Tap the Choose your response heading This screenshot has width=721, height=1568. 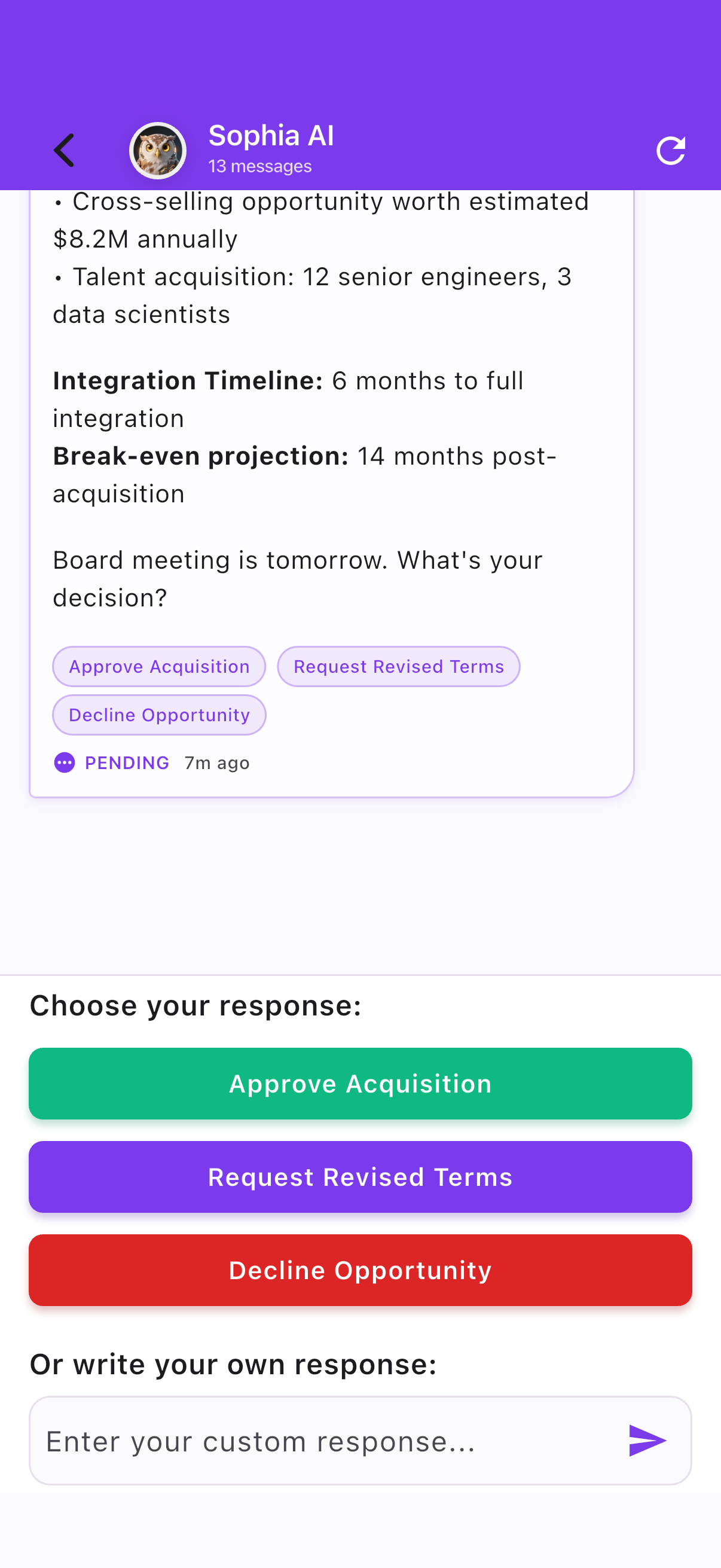click(195, 1006)
